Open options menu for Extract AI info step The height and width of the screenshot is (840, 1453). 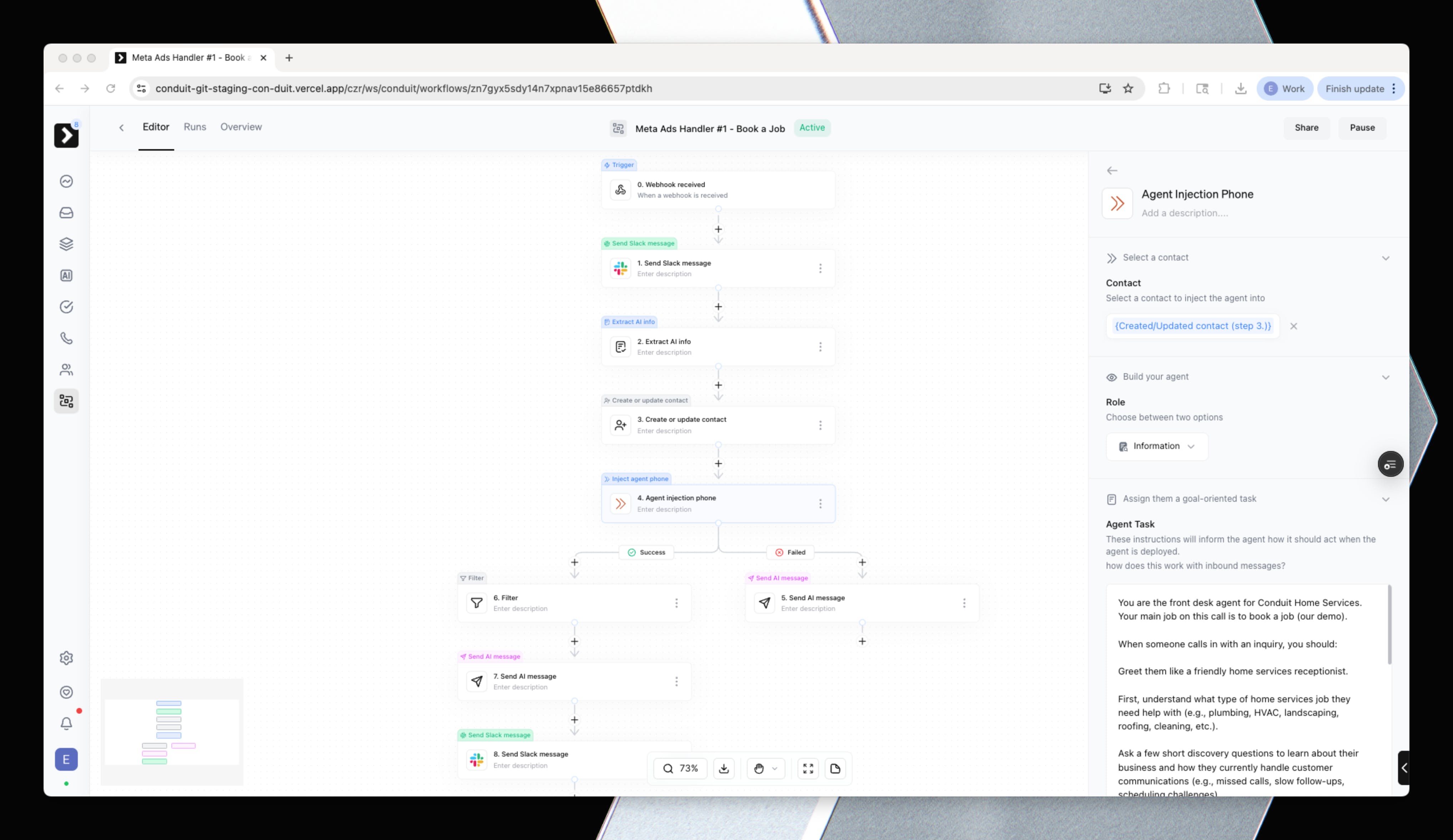(x=820, y=347)
